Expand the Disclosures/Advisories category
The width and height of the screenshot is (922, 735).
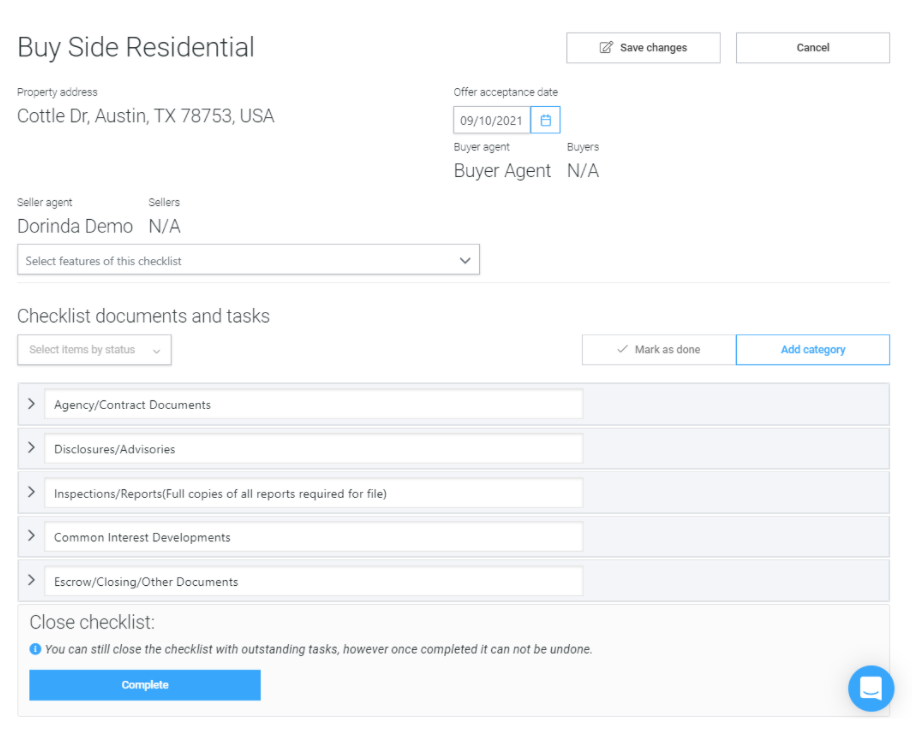point(31,448)
